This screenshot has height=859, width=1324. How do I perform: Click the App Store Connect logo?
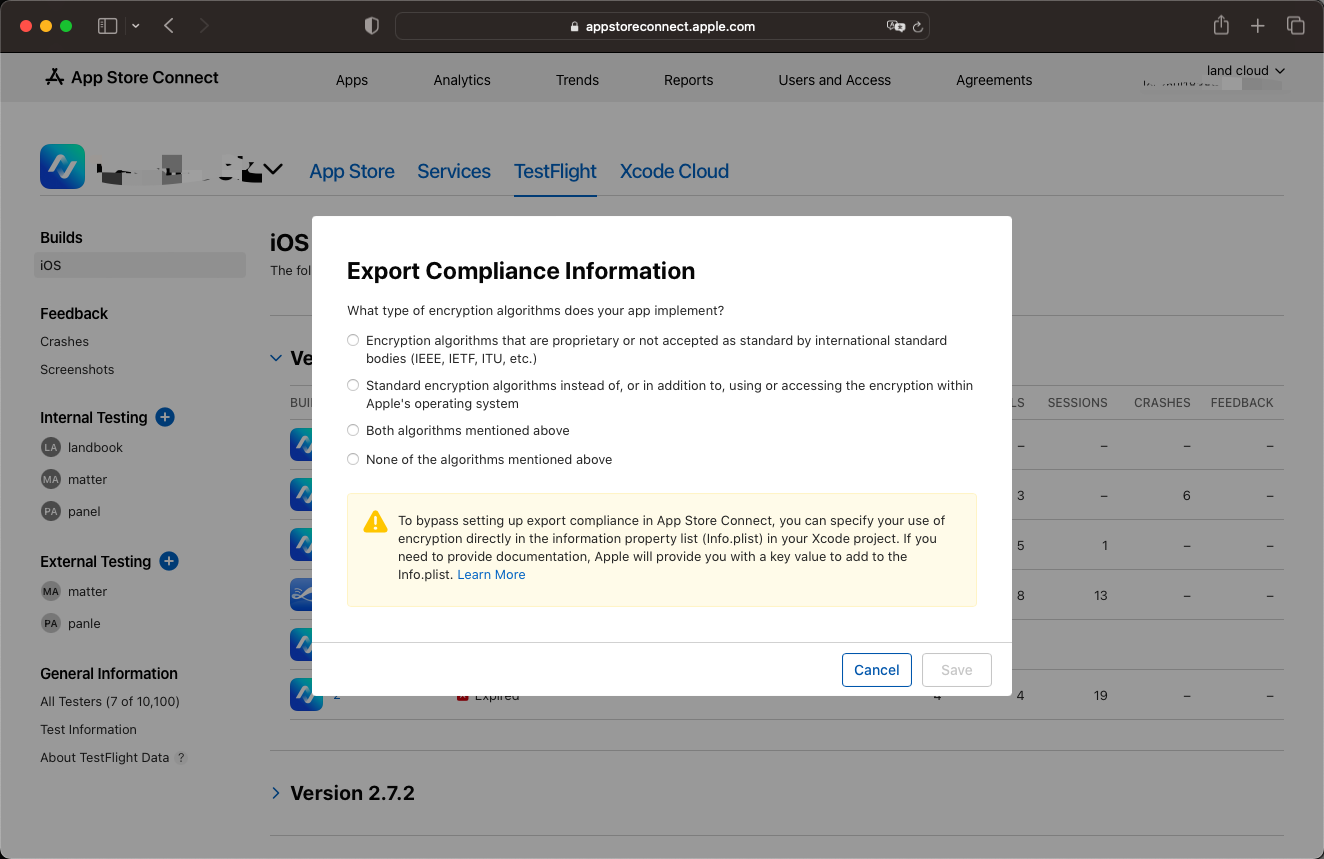tap(132, 77)
